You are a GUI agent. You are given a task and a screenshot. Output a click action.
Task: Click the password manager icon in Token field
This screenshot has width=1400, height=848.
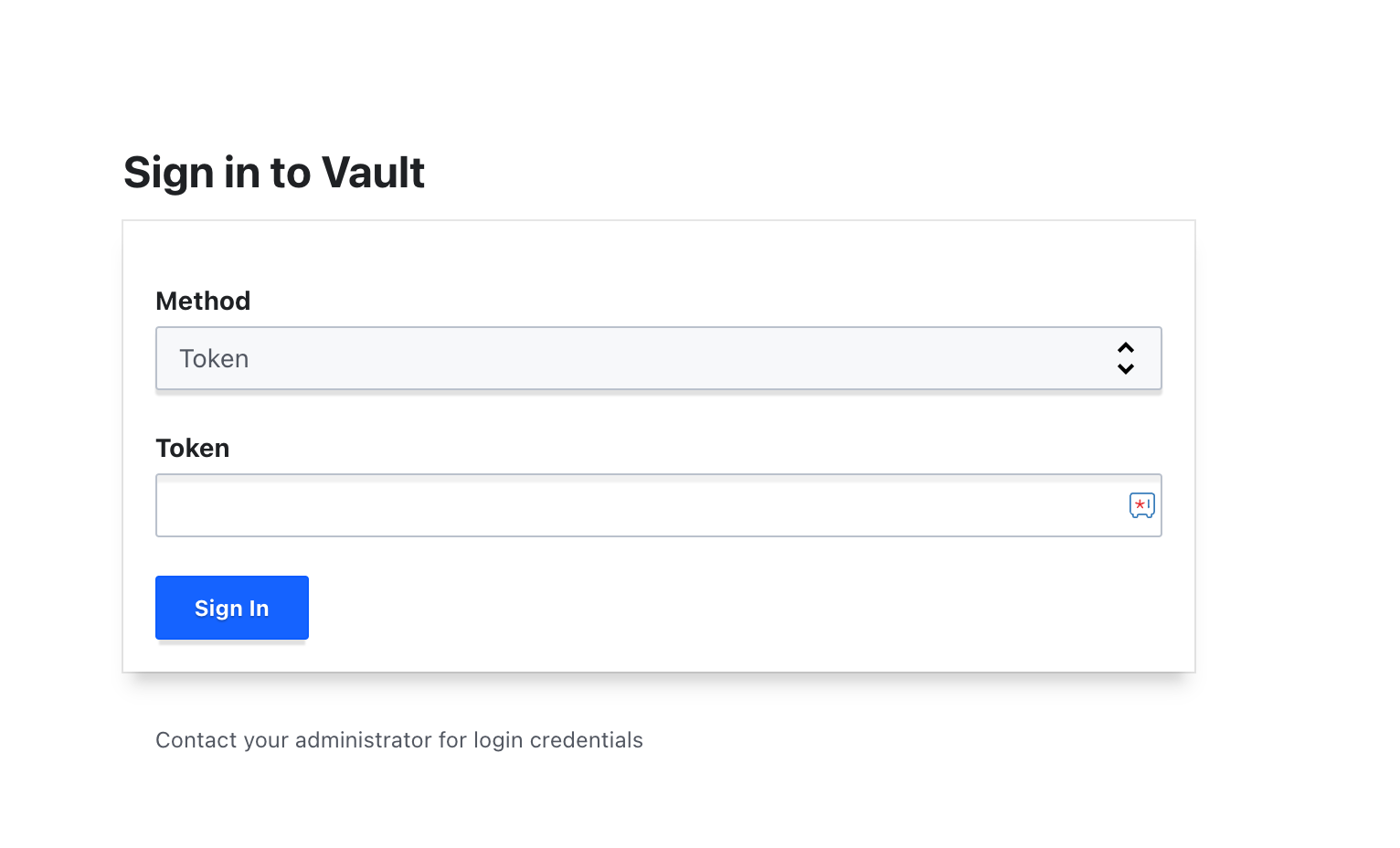click(1141, 505)
